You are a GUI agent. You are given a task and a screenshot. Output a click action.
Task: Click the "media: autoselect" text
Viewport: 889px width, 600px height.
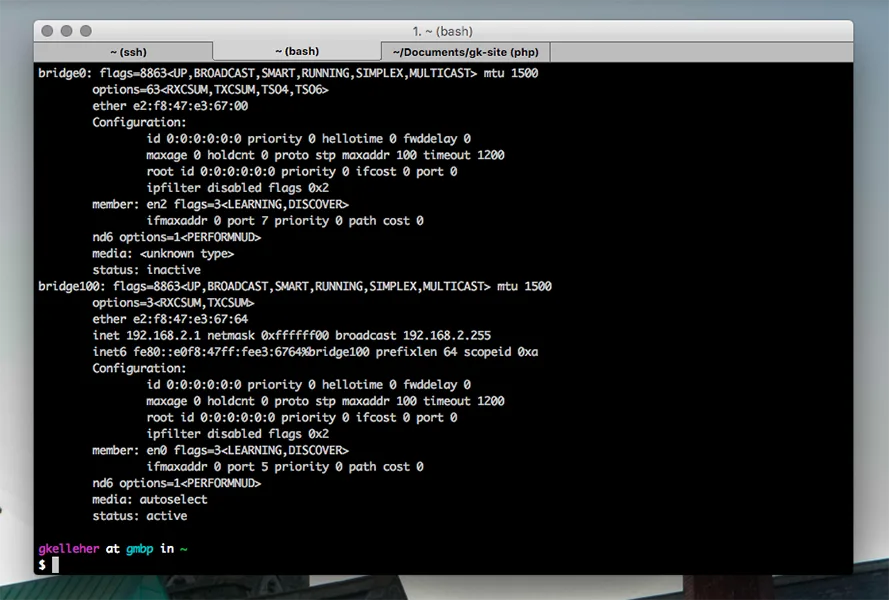pyautogui.click(x=150, y=499)
